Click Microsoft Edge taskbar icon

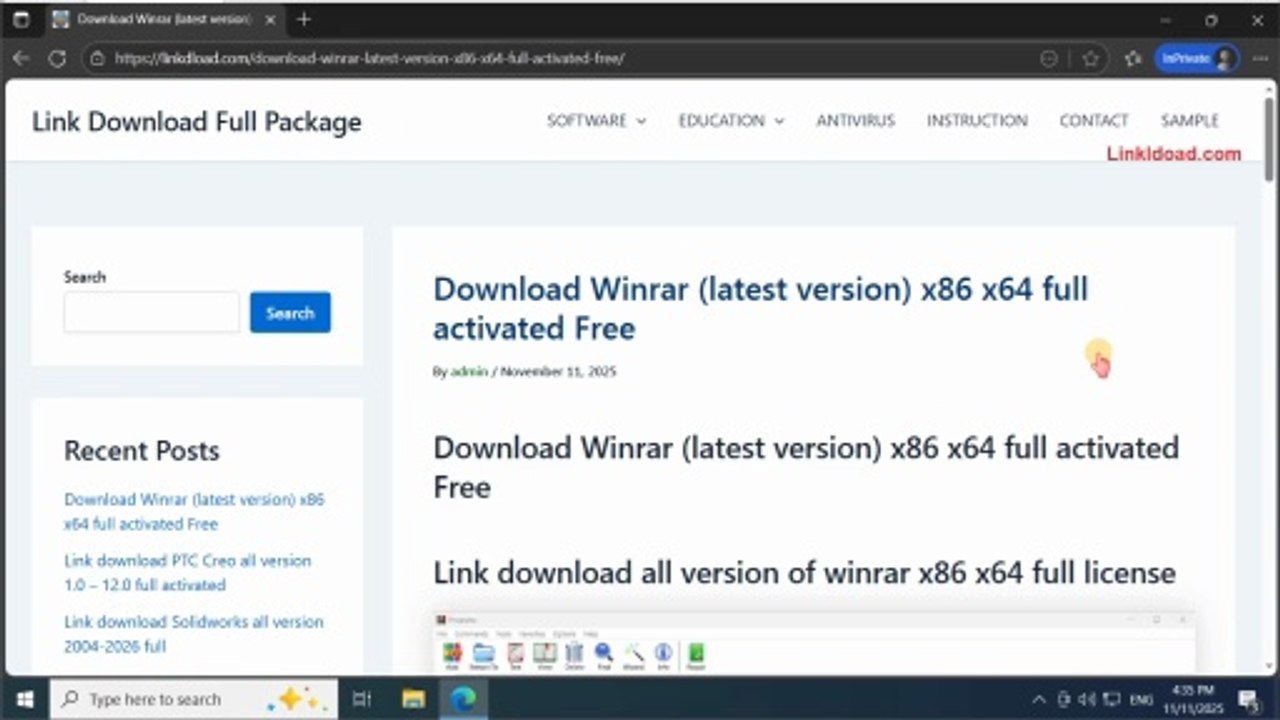[463, 699]
